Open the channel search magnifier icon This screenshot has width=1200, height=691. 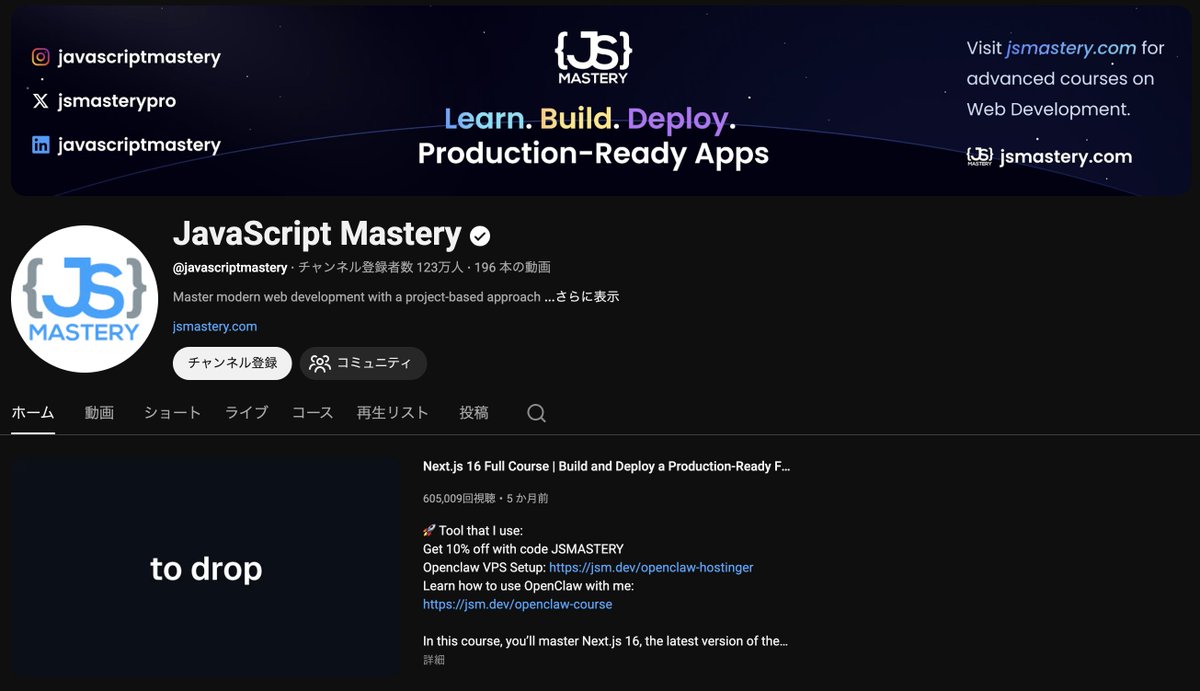point(536,413)
